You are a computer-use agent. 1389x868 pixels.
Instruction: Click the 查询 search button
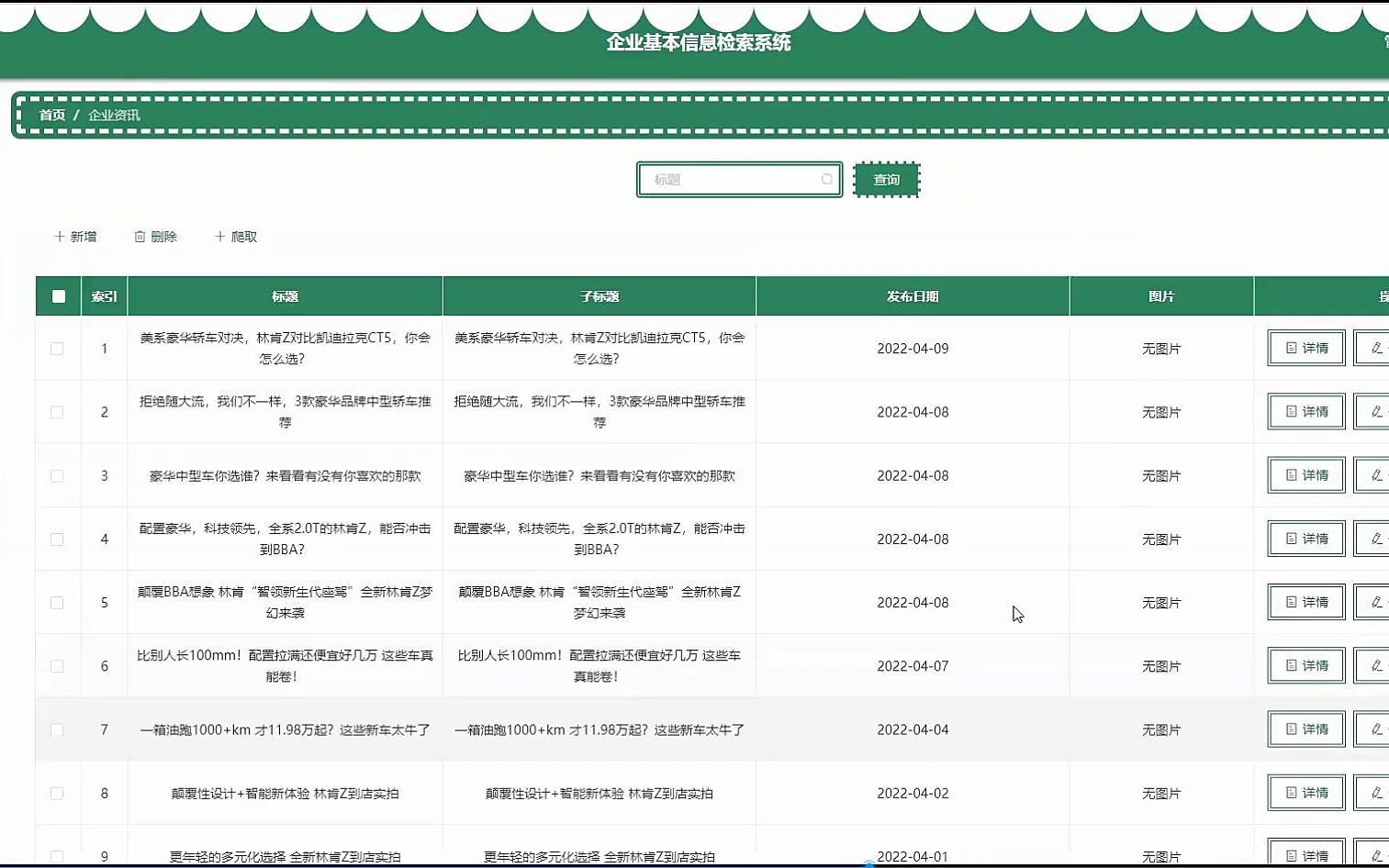pyautogui.click(x=886, y=180)
